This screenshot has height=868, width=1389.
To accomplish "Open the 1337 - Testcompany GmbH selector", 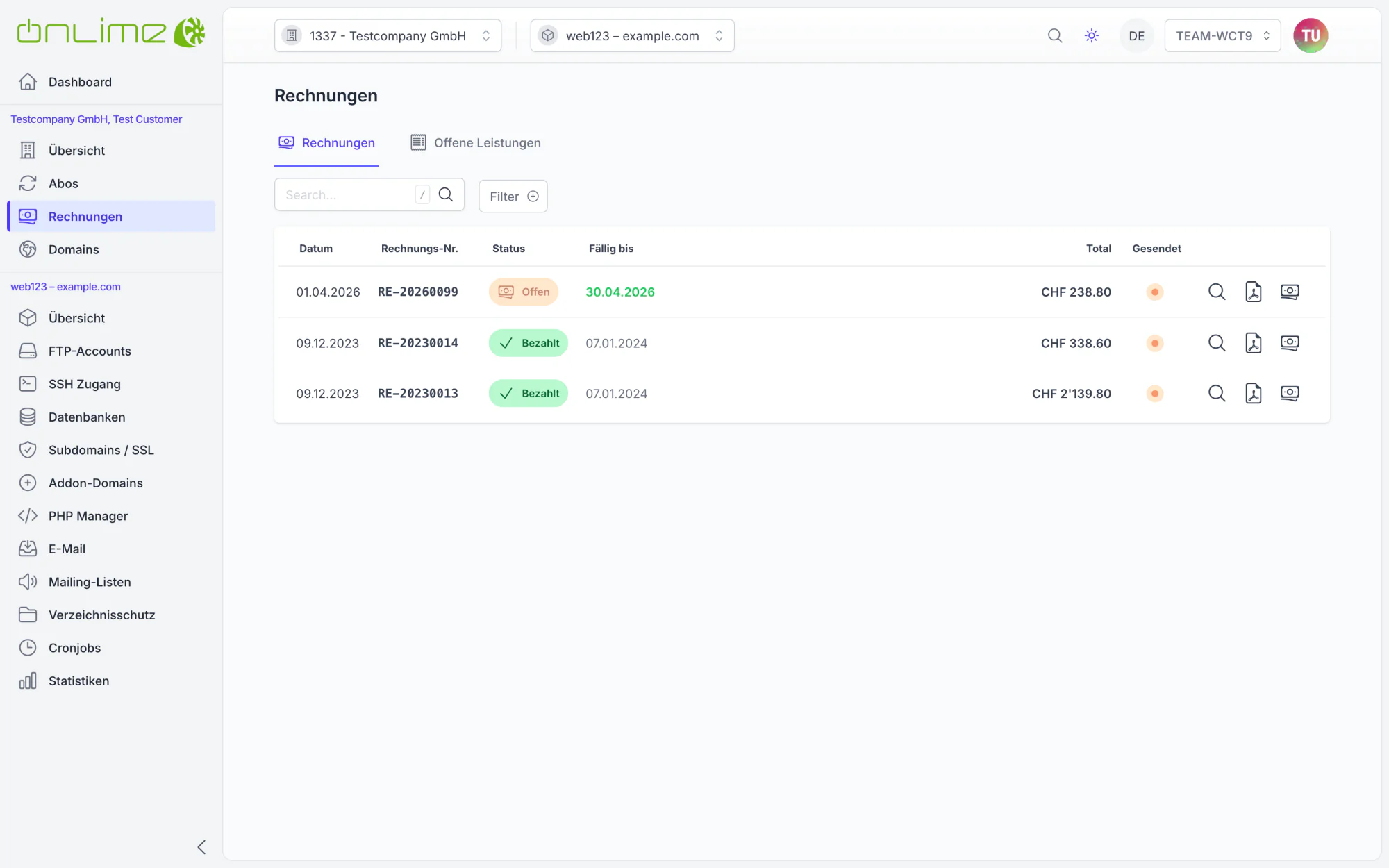I will tap(388, 35).
